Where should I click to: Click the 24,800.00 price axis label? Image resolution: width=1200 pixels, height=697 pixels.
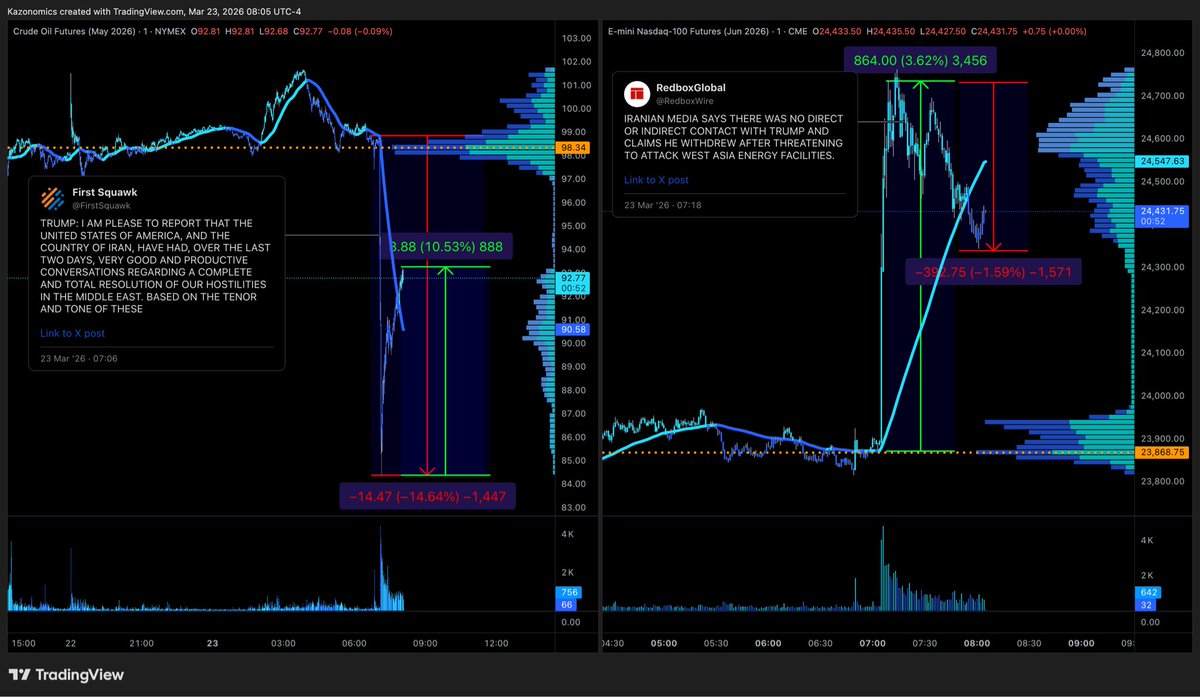point(1162,53)
